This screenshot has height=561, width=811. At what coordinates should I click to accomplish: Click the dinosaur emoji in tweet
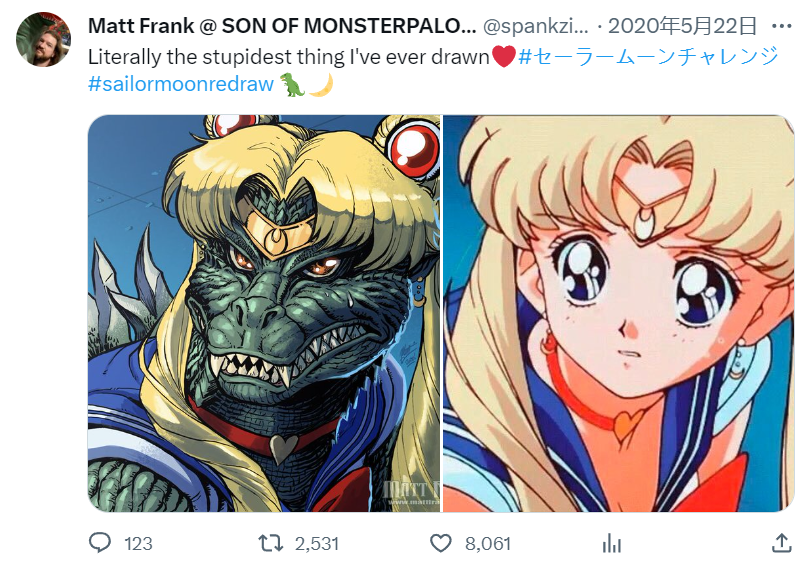click(x=292, y=84)
